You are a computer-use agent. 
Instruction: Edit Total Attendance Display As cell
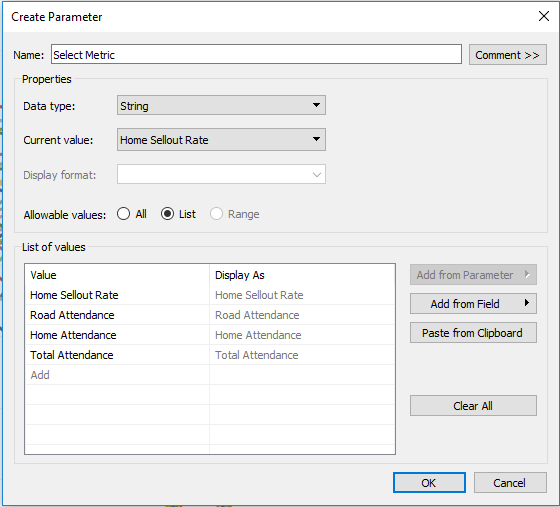tap(302, 355)
